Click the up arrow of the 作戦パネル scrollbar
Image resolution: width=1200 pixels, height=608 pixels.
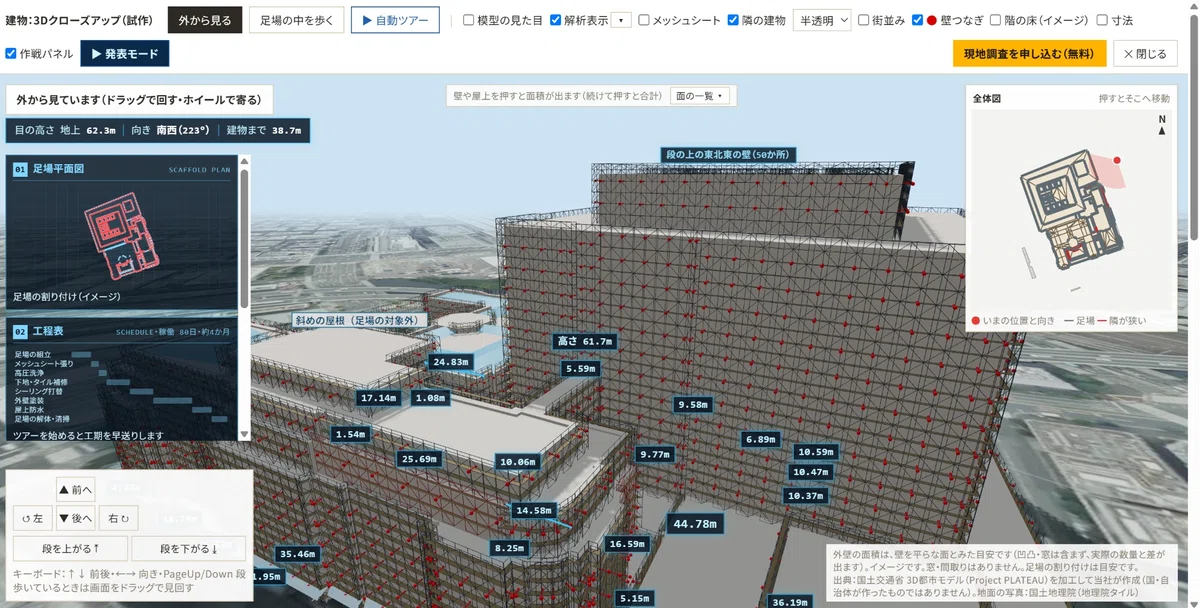point(245,160)
